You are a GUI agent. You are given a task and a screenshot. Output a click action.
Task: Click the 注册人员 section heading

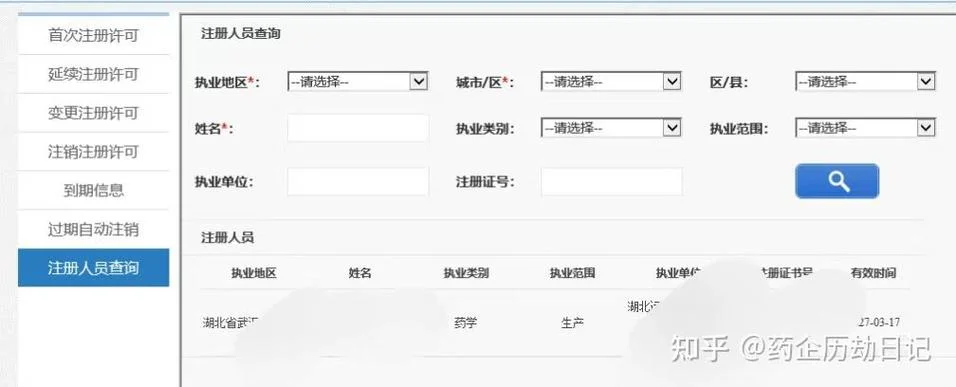tap(227, 238)
